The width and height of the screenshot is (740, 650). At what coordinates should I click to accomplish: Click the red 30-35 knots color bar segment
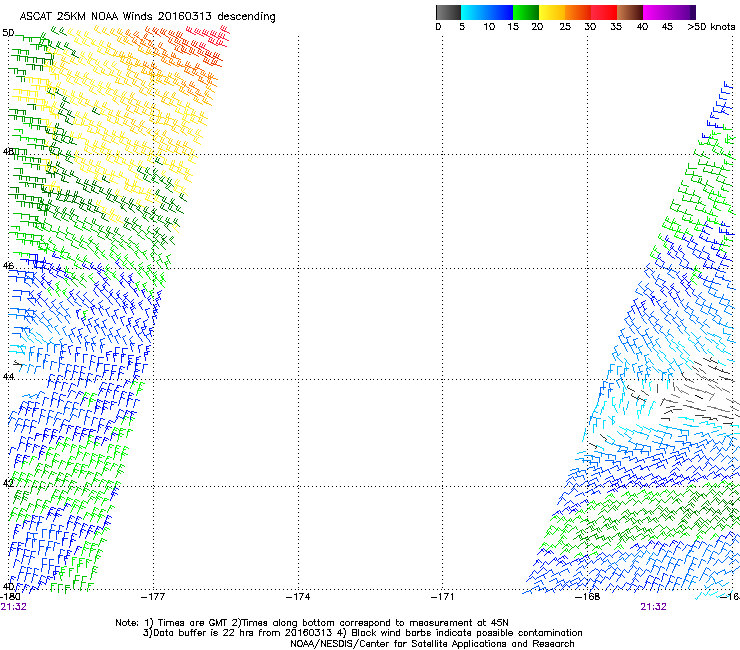(x=604, y=12)
